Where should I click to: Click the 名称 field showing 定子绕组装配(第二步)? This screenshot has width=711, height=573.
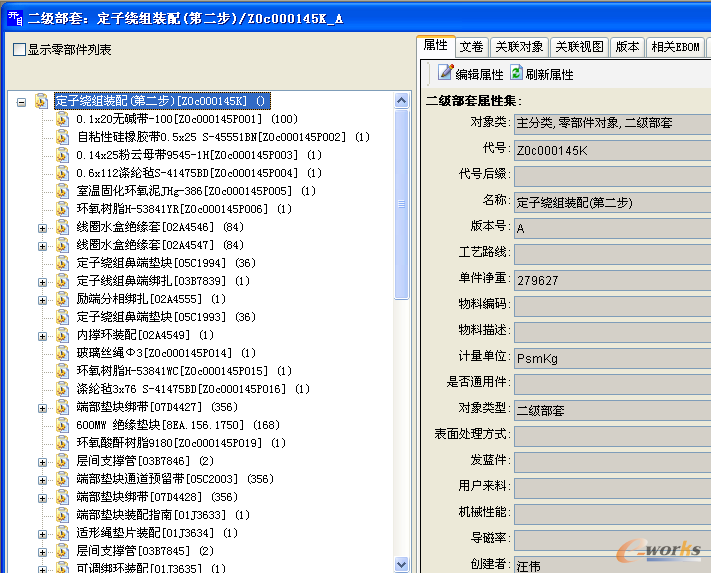pyautogui.click(x=610, y=202)
